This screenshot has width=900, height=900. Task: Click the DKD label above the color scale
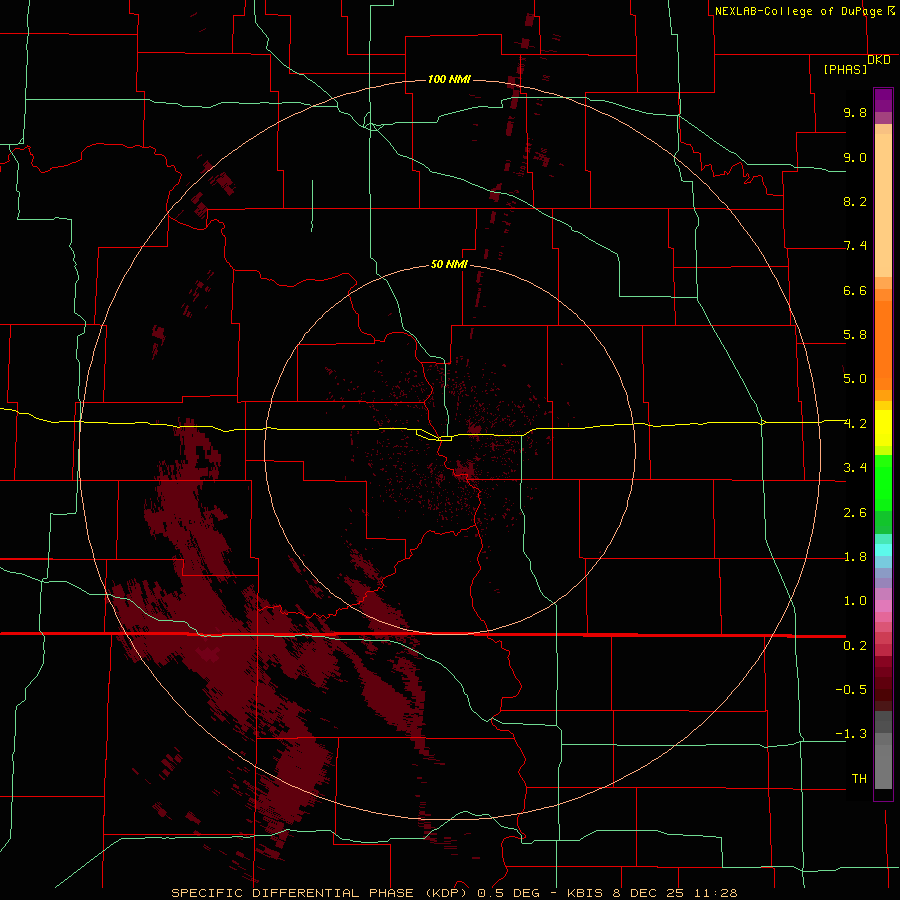pos(879,59)
